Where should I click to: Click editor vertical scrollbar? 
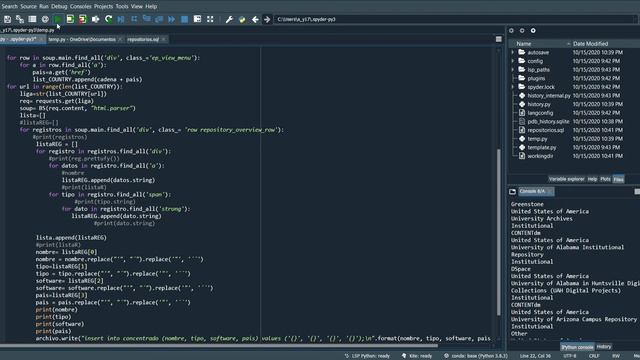[498, 232]
